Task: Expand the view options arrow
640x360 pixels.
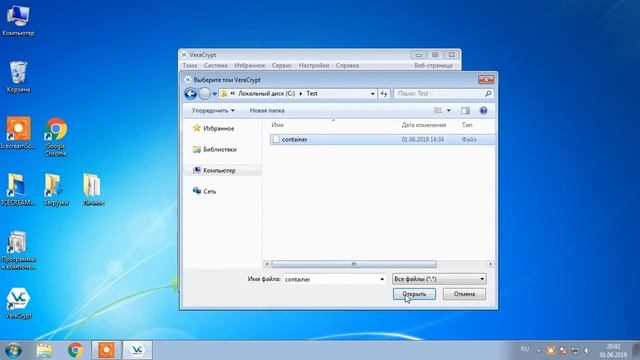Action: [x=449, y=111]
